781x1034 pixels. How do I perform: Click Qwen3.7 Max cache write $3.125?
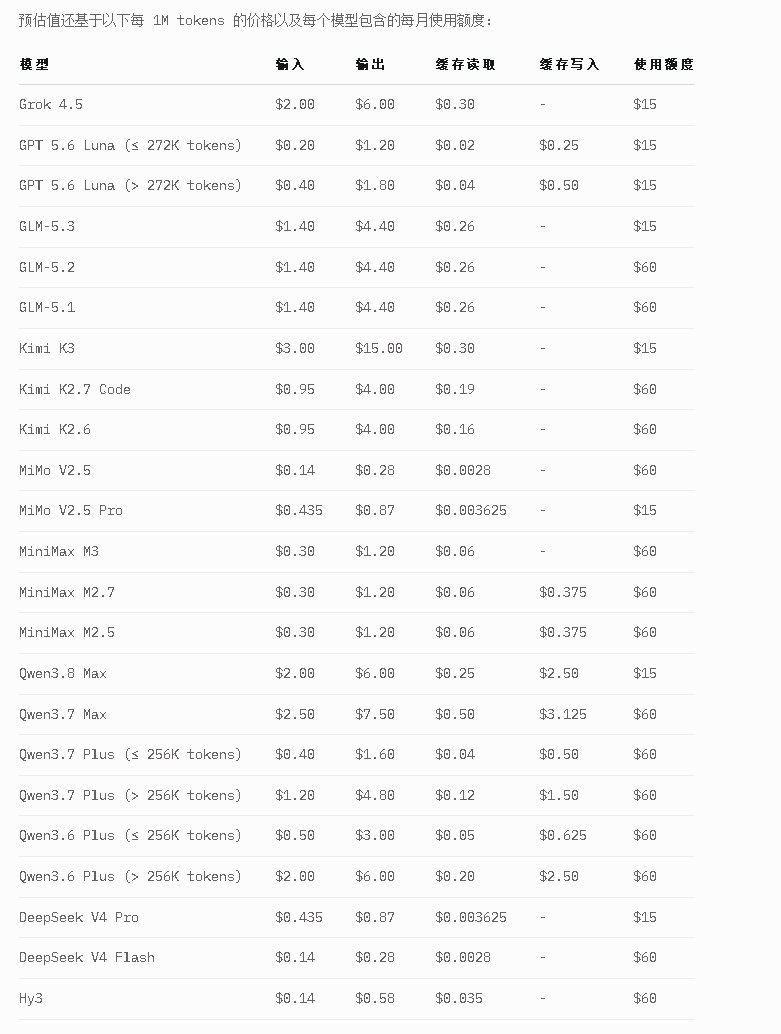563,714
